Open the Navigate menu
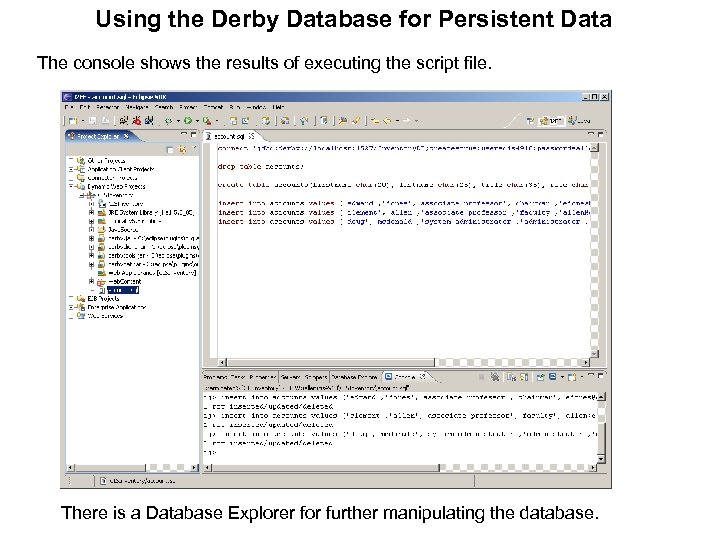Image resolution: width=720 pixels, height=540 pixels. point(136,107)
